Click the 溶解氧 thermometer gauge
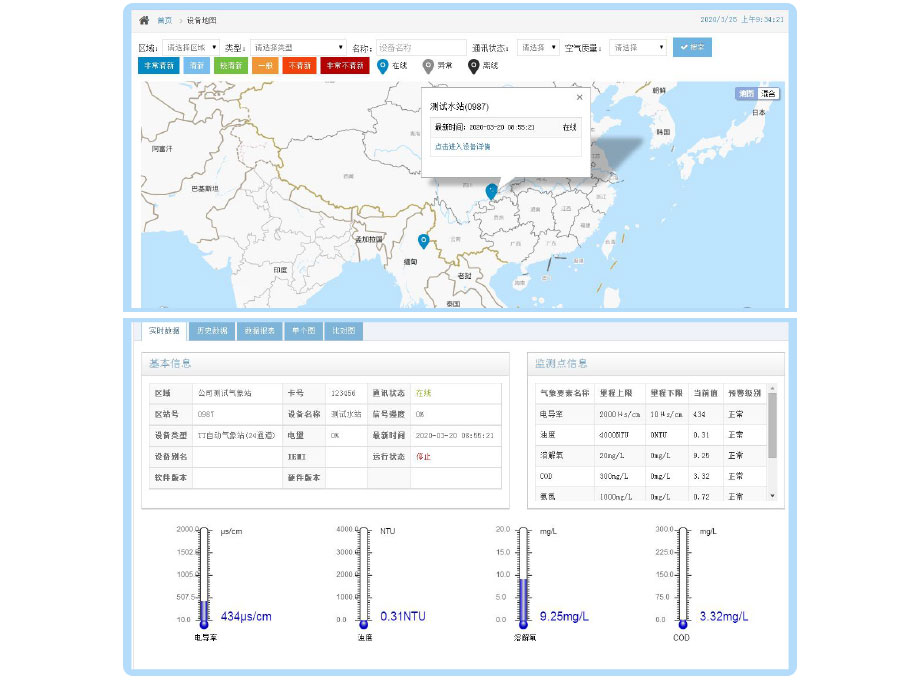Viewport: 920px width, 680px height. (x=523, y=577)
